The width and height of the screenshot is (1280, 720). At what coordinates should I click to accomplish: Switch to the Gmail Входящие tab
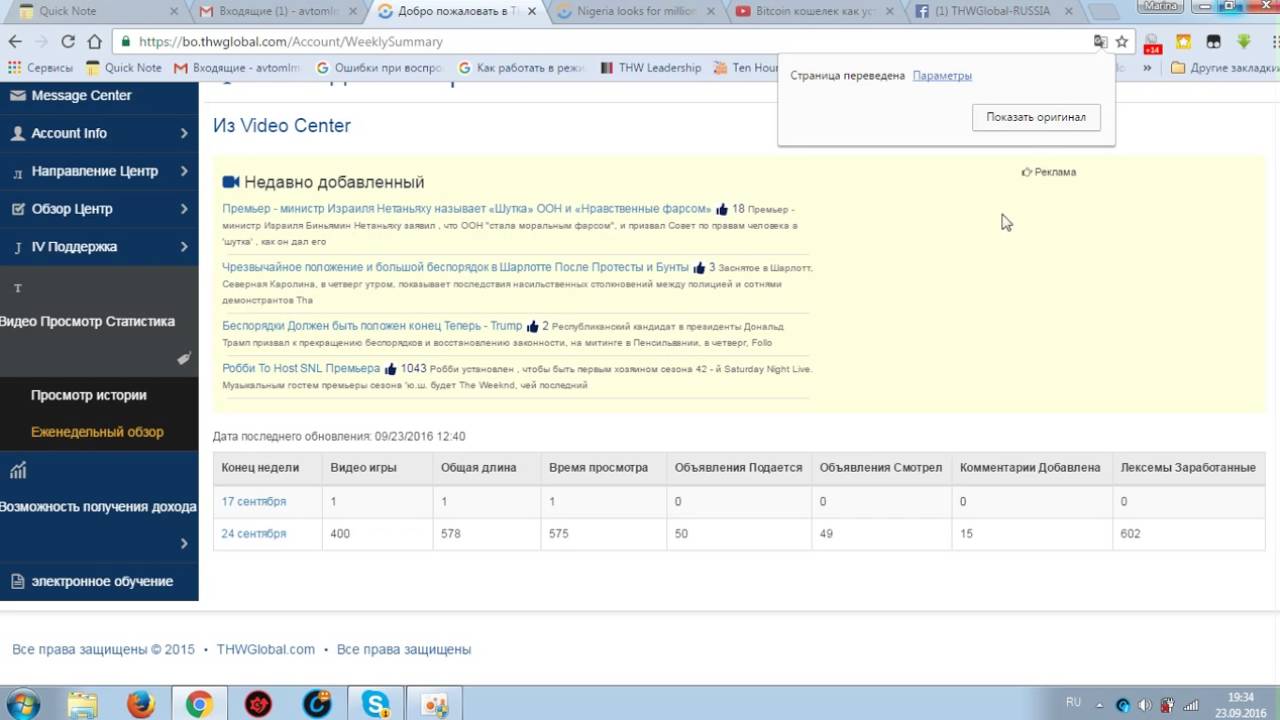pos(275,12)
